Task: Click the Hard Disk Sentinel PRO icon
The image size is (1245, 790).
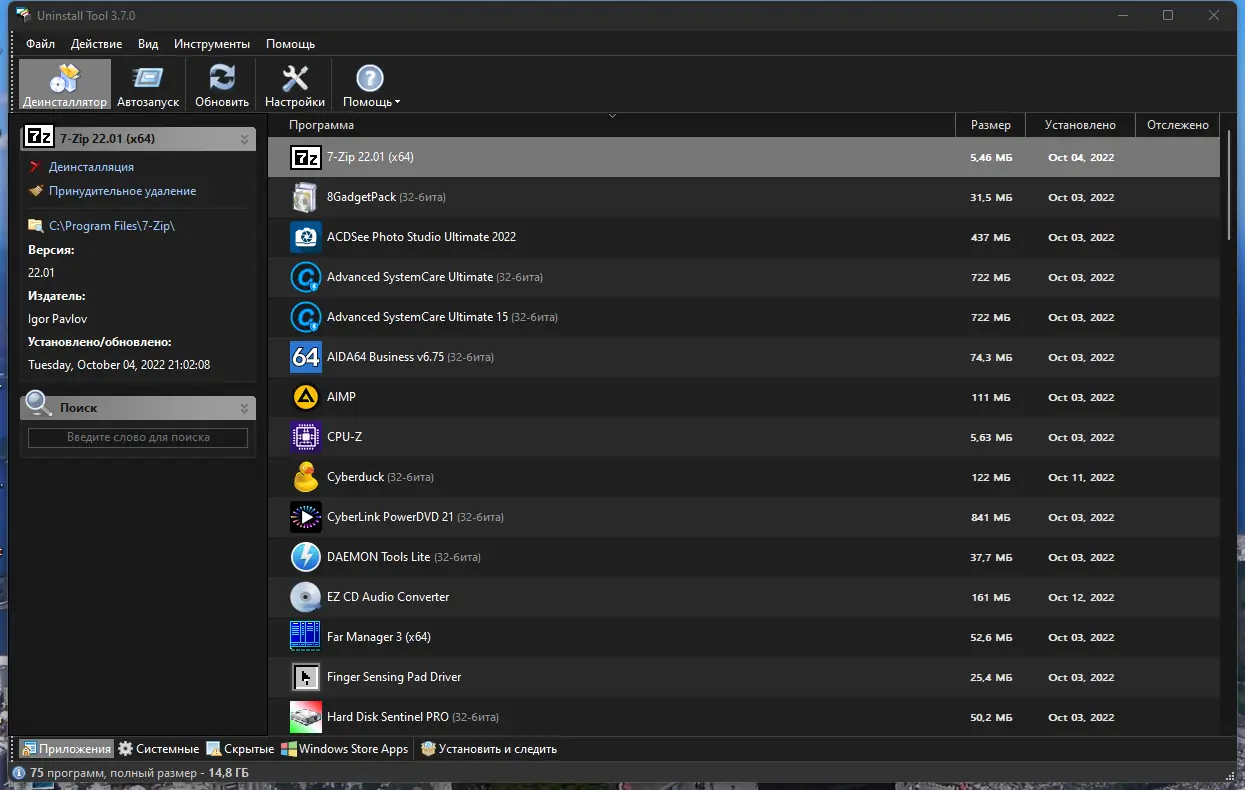Action: click(305, 717)
